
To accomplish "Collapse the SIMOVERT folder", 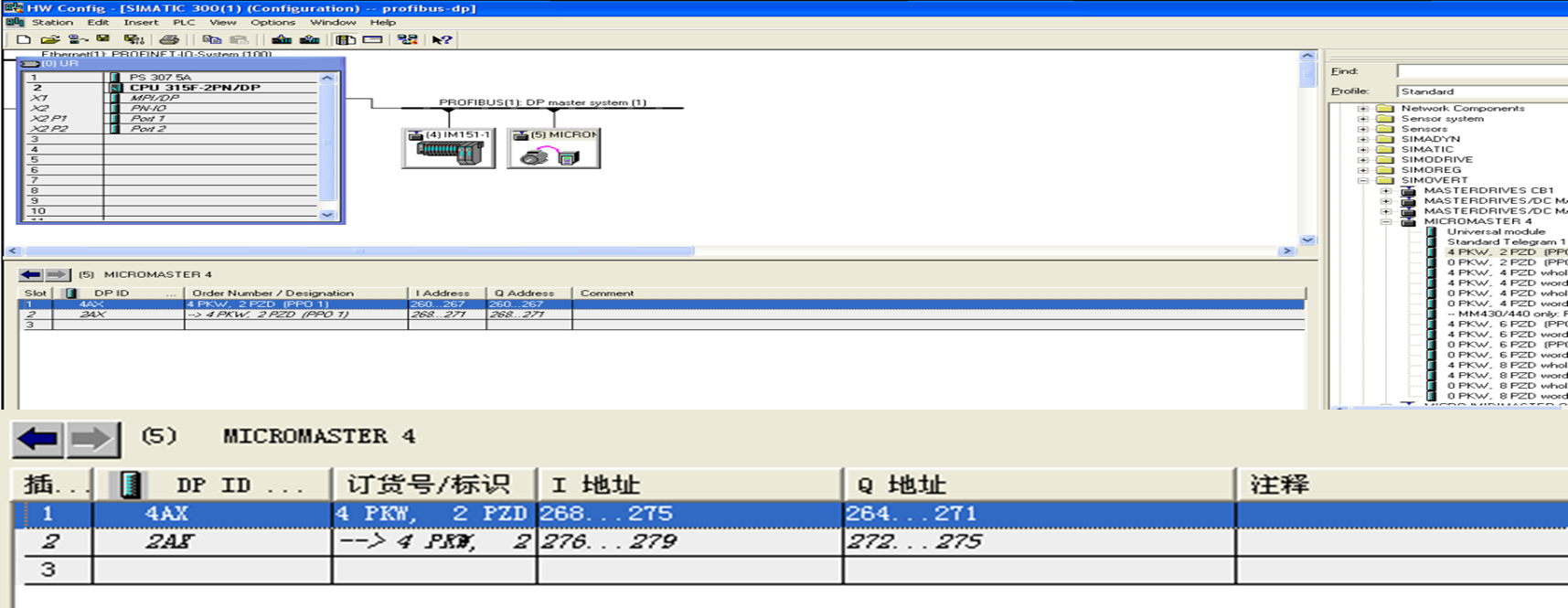I will 1363,180.
